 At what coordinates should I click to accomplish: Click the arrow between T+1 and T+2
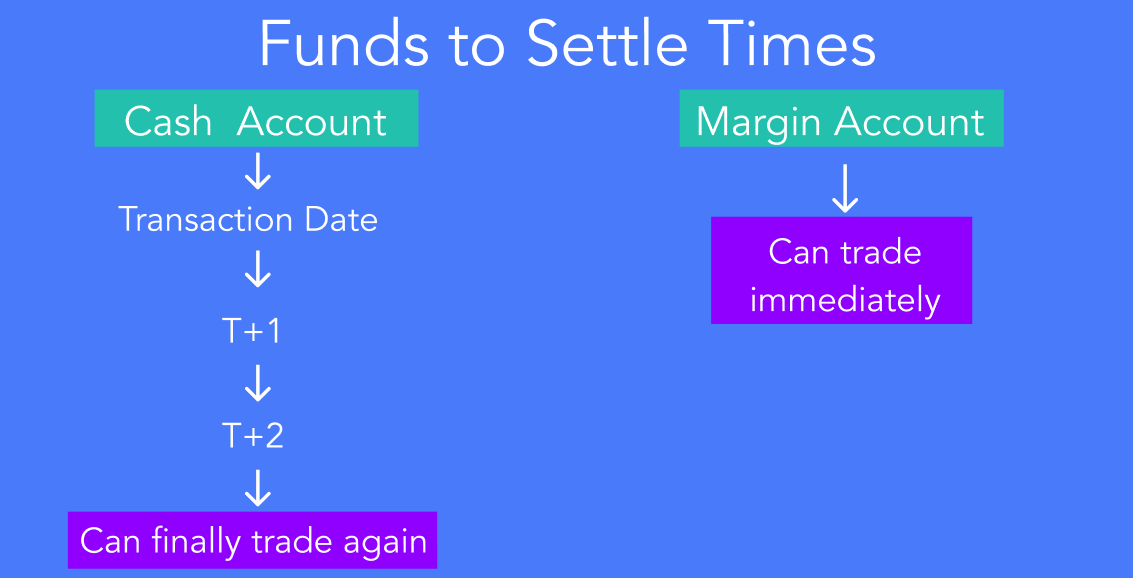click(257, 383)
